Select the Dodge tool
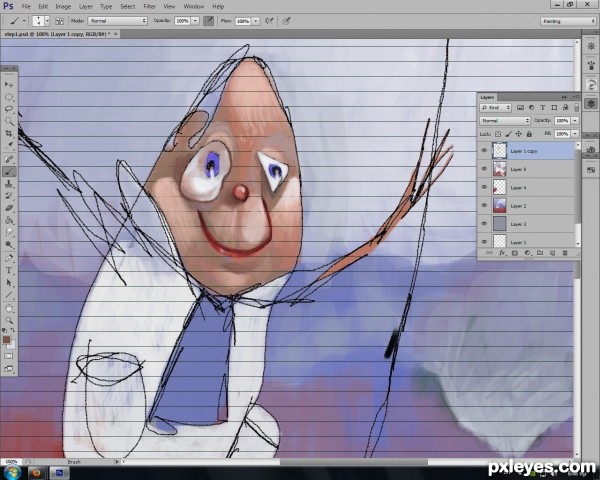Image resolution: width=600 pixels, height=480 pixels. tap(8, 245)
